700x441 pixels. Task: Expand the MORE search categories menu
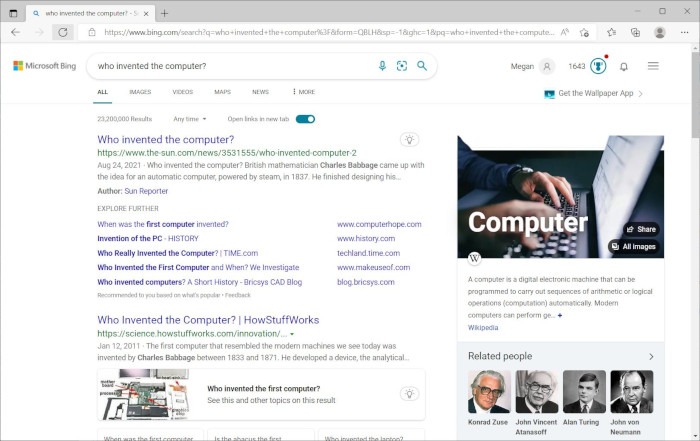coord(304,92)
